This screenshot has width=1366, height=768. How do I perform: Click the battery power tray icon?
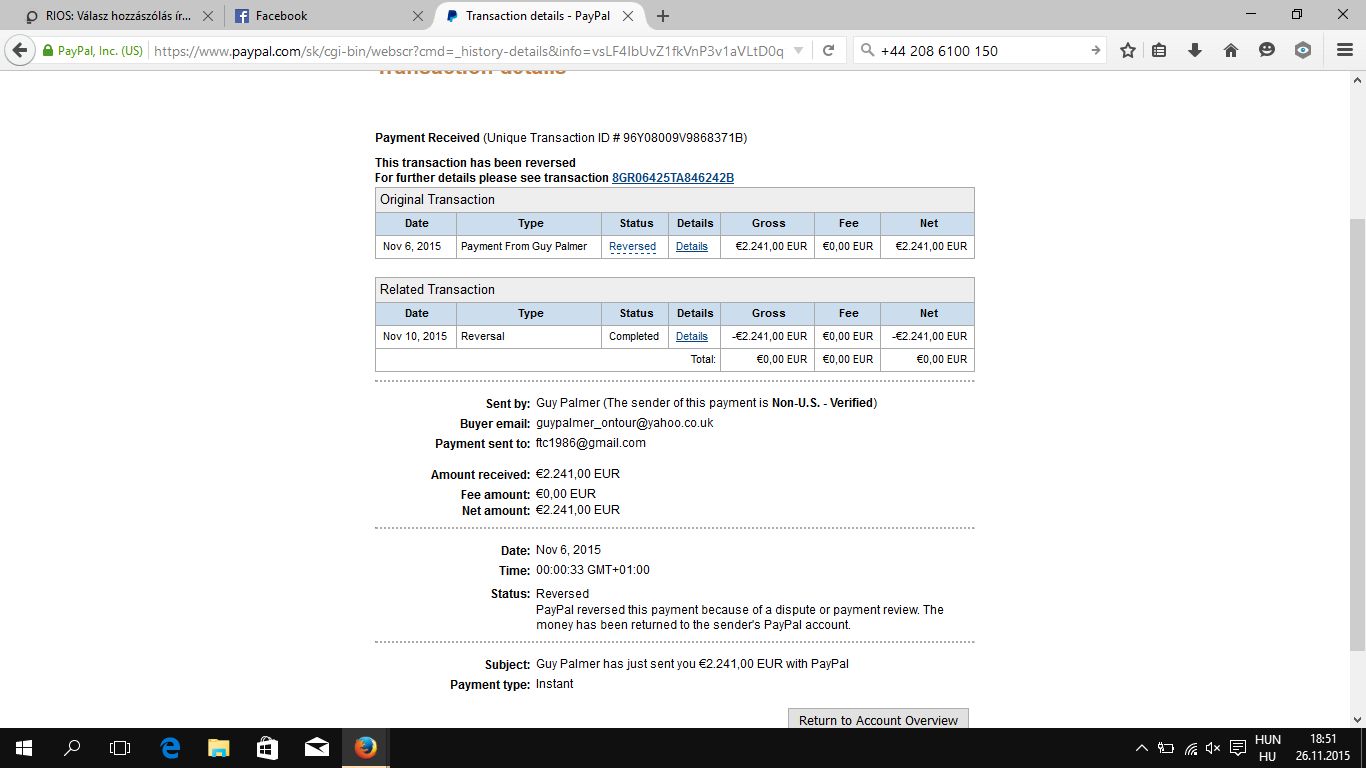coord(1166,748)
